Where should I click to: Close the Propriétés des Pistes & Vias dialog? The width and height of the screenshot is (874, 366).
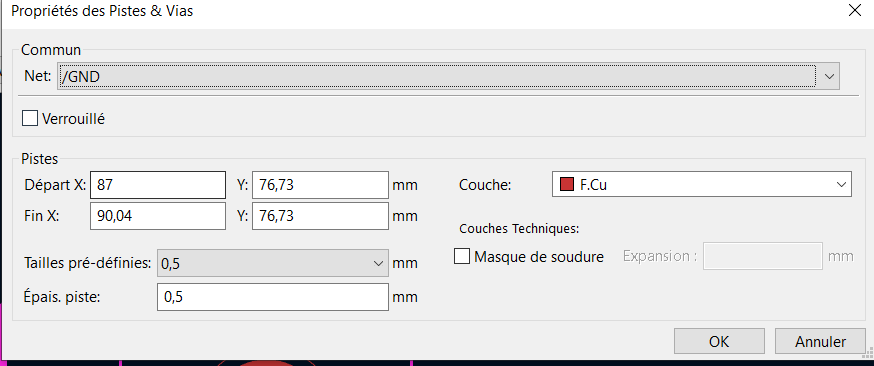[x=854, y=11]
